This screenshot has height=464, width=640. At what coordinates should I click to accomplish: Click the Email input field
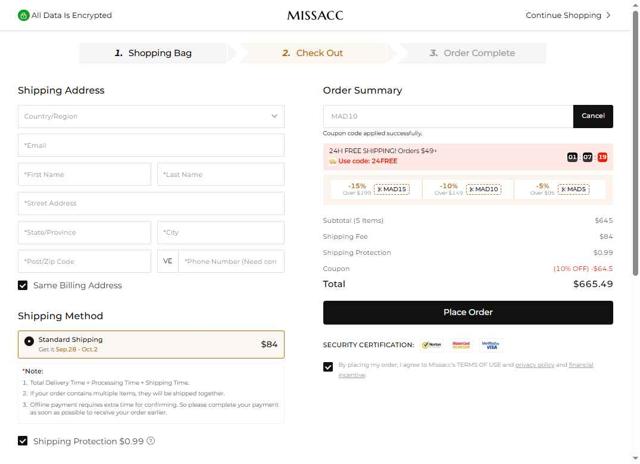coord(151,145)
